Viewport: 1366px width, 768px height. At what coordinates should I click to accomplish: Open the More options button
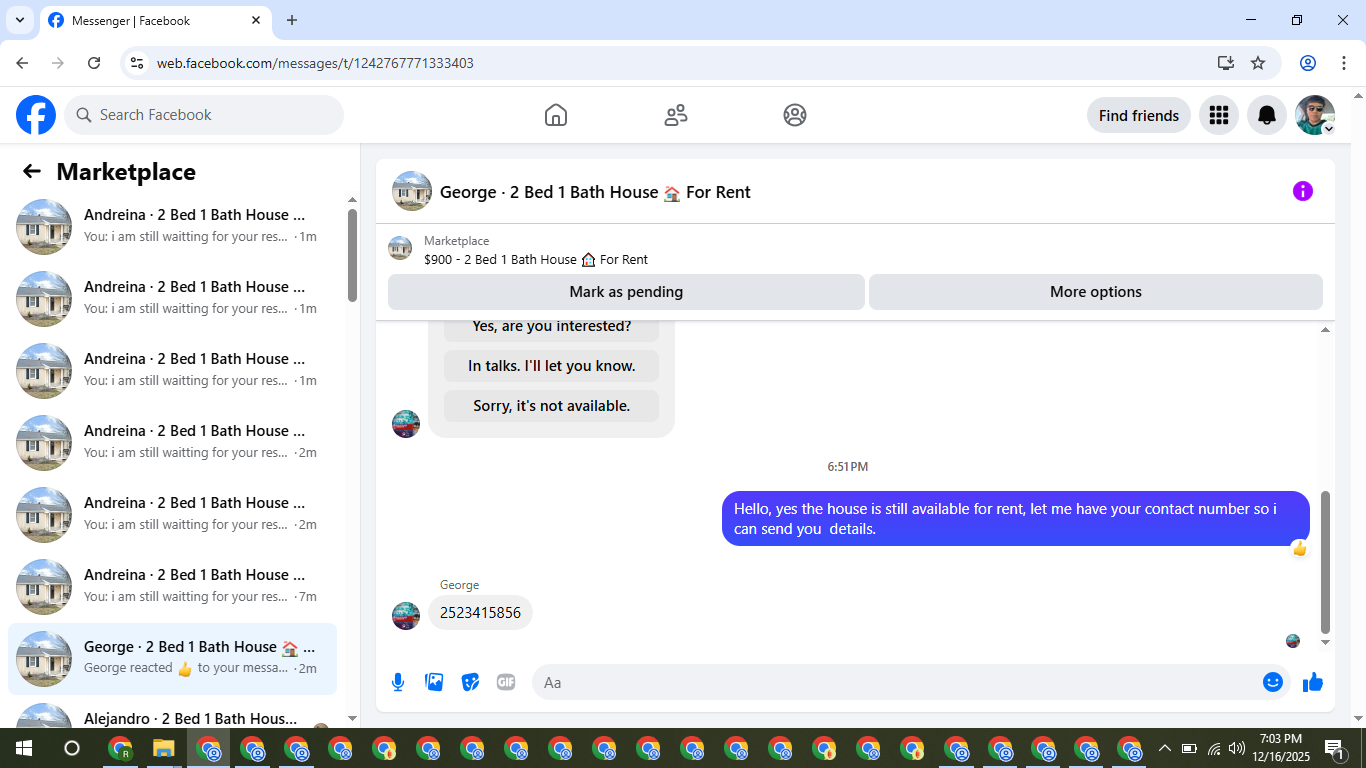click(1096, 292)
